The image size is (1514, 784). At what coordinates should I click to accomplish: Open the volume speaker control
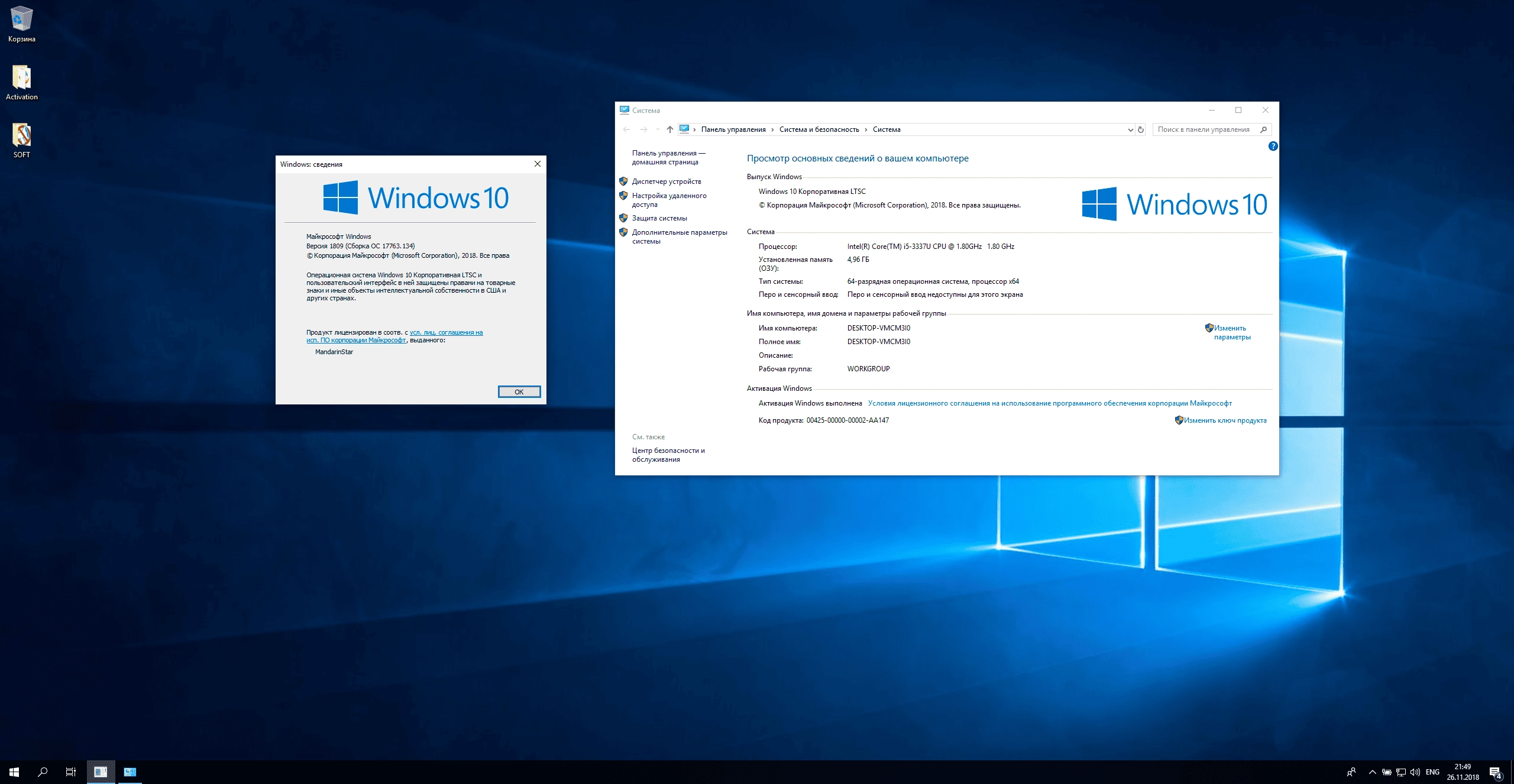pos(1415,772)
